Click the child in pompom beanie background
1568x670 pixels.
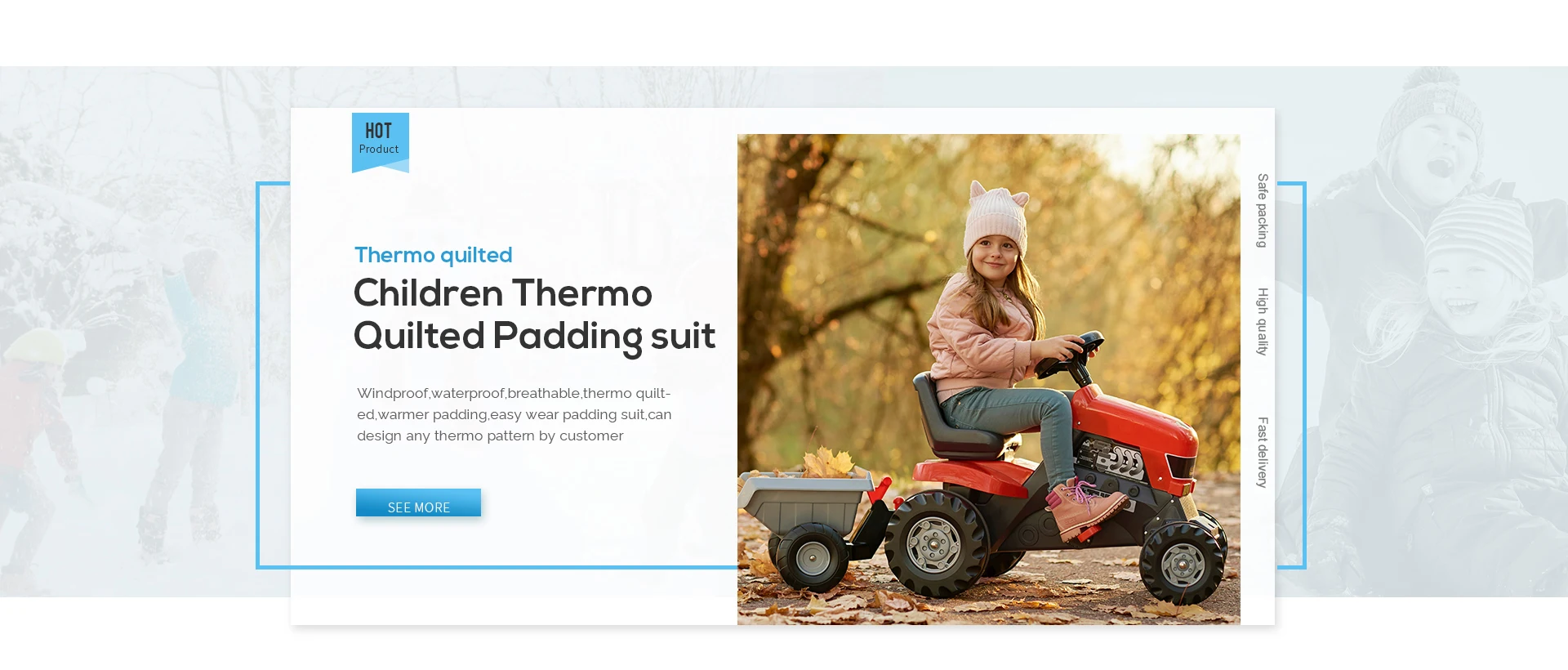click(1431, 131)
